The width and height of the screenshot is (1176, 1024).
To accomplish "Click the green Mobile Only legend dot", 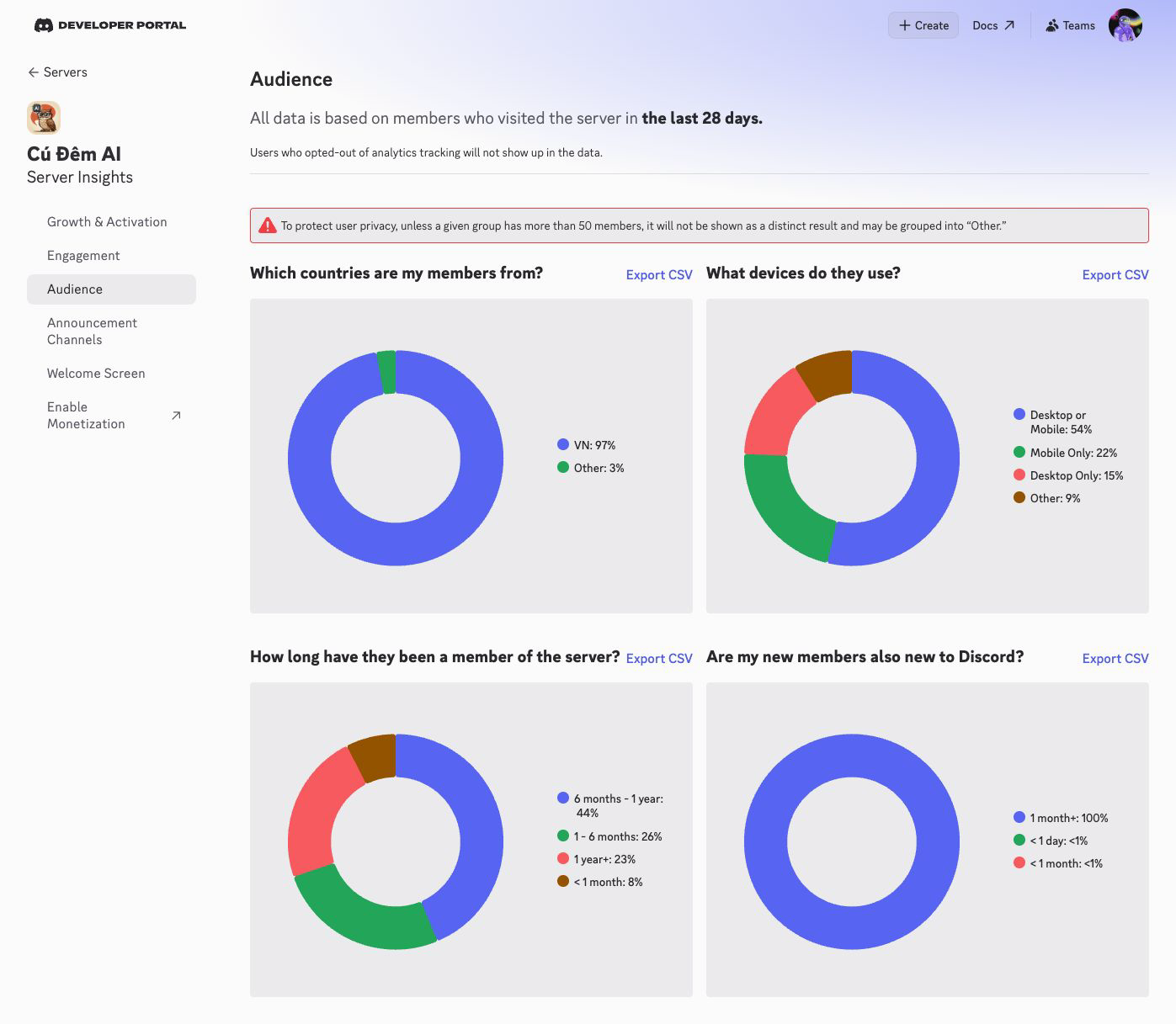I will tap(1019, 452).
